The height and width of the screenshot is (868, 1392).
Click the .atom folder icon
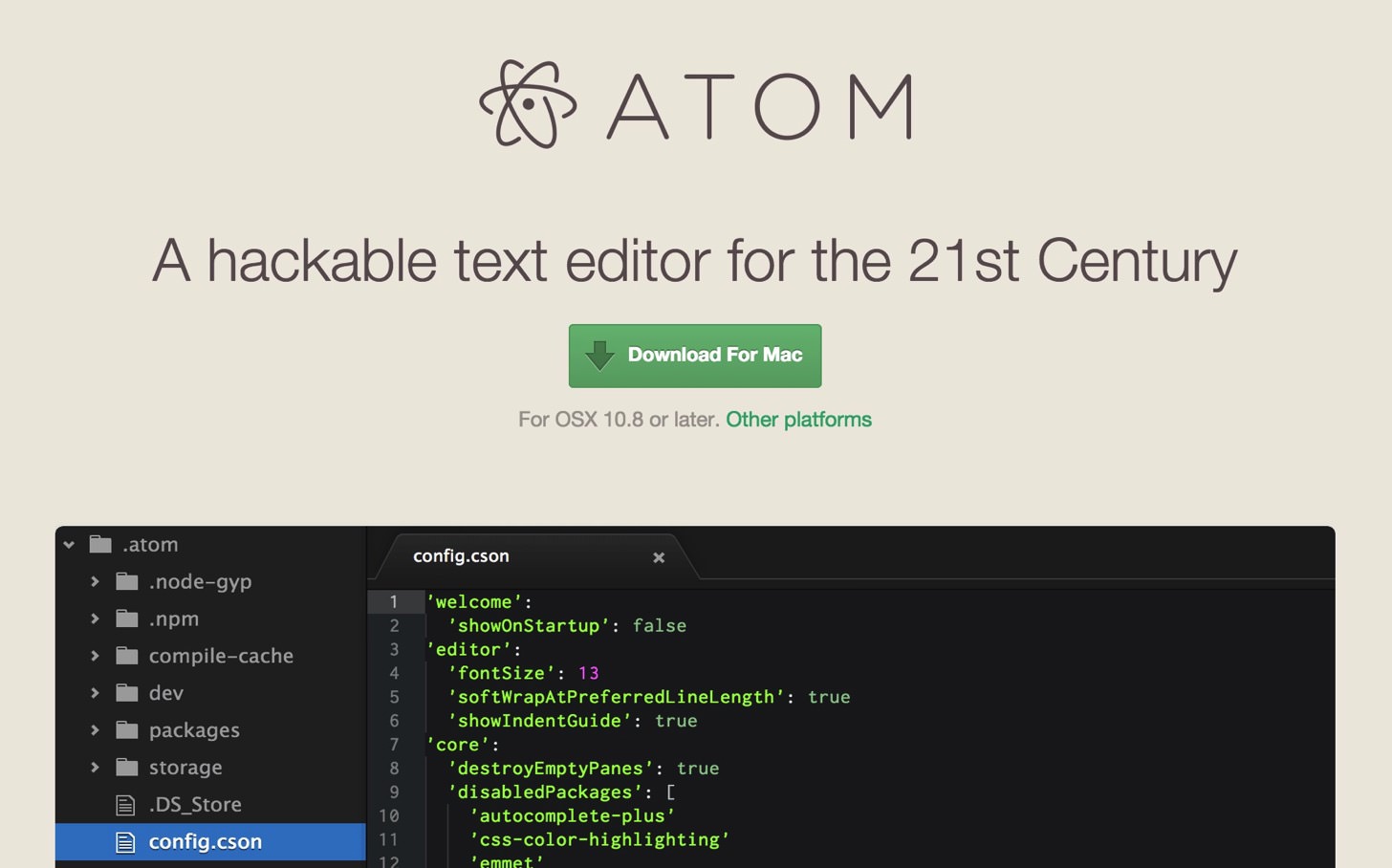click(x=100, y=544)
